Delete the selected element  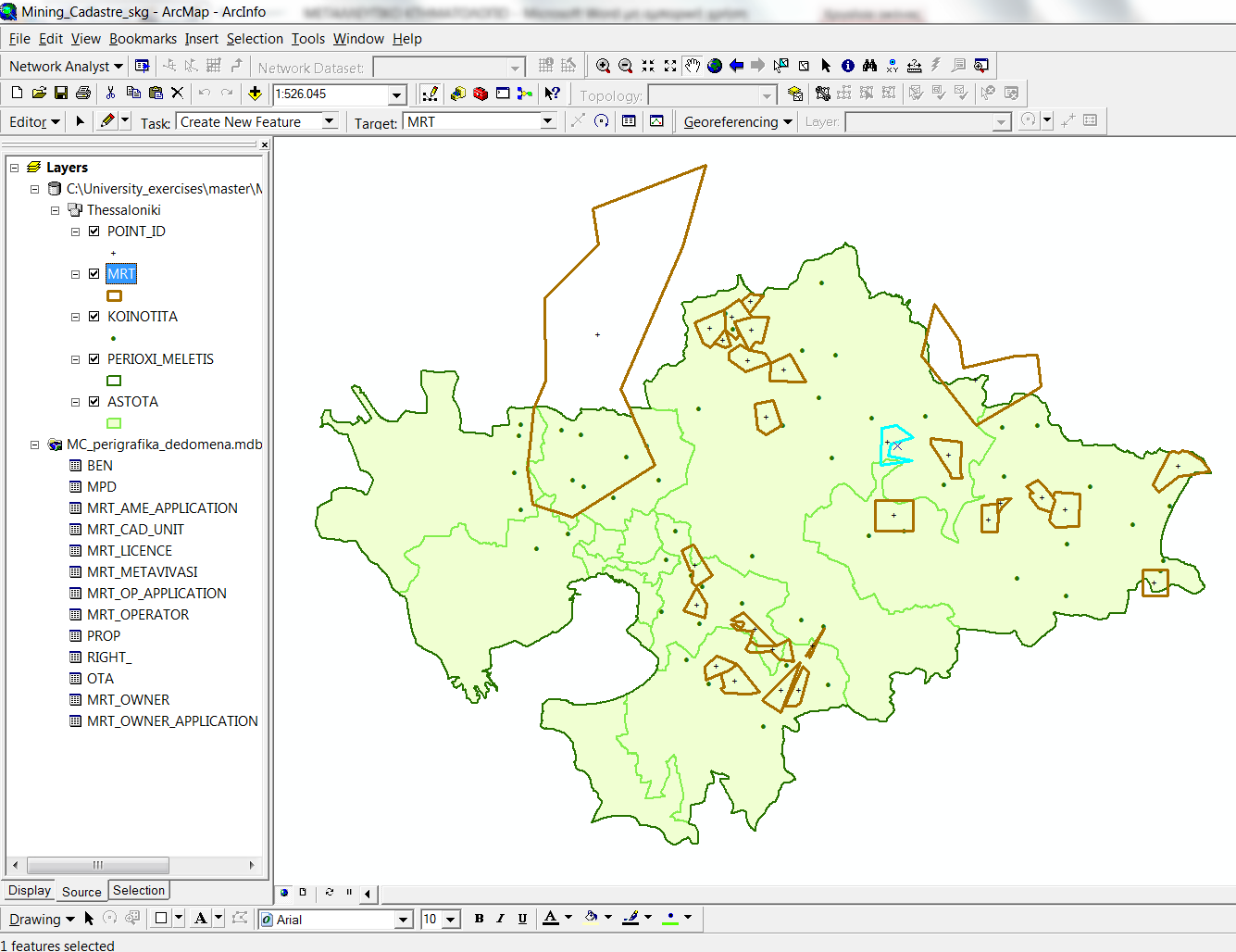point(178,93)
